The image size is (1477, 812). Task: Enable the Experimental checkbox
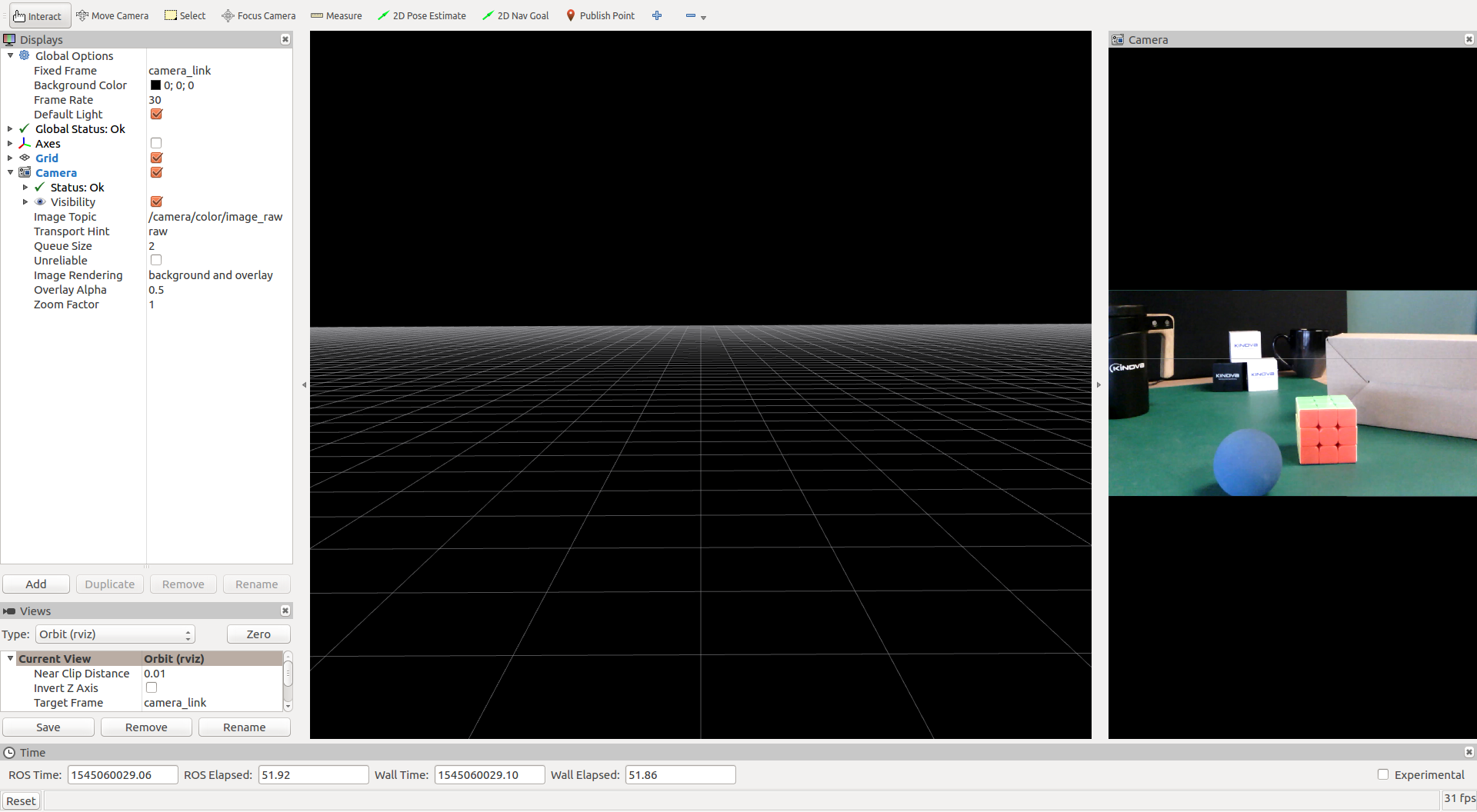point(1383,774)
